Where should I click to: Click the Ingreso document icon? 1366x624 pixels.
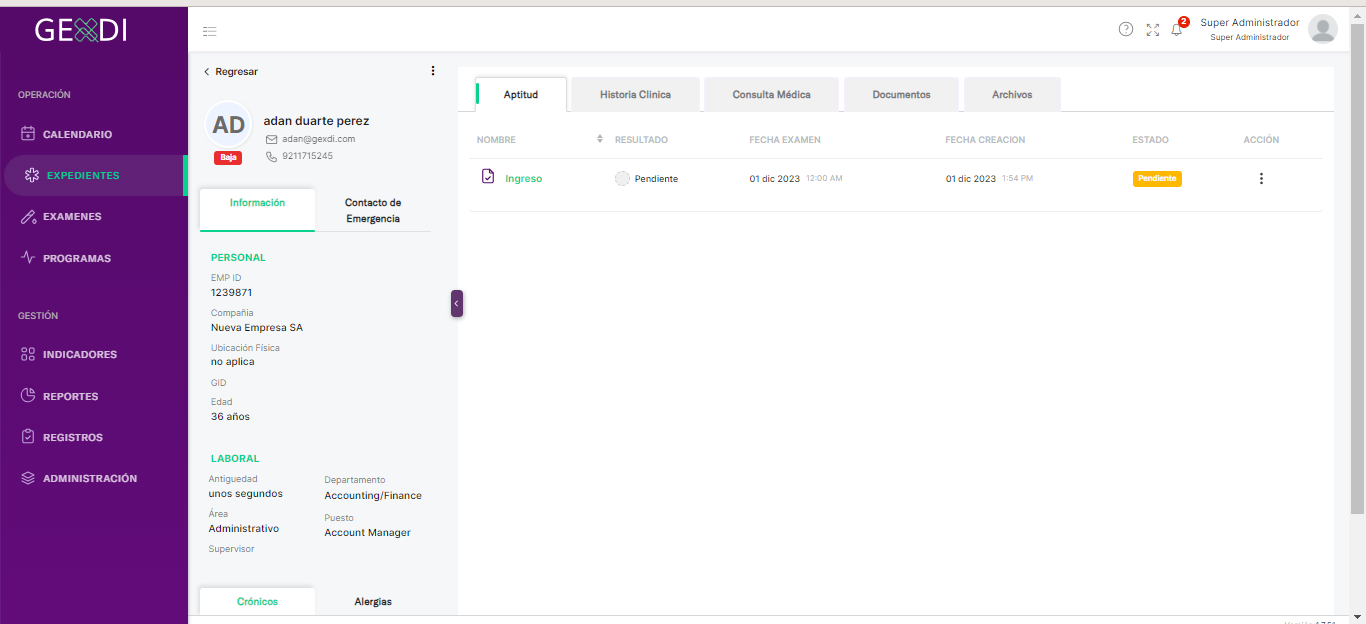click(488, 177)
